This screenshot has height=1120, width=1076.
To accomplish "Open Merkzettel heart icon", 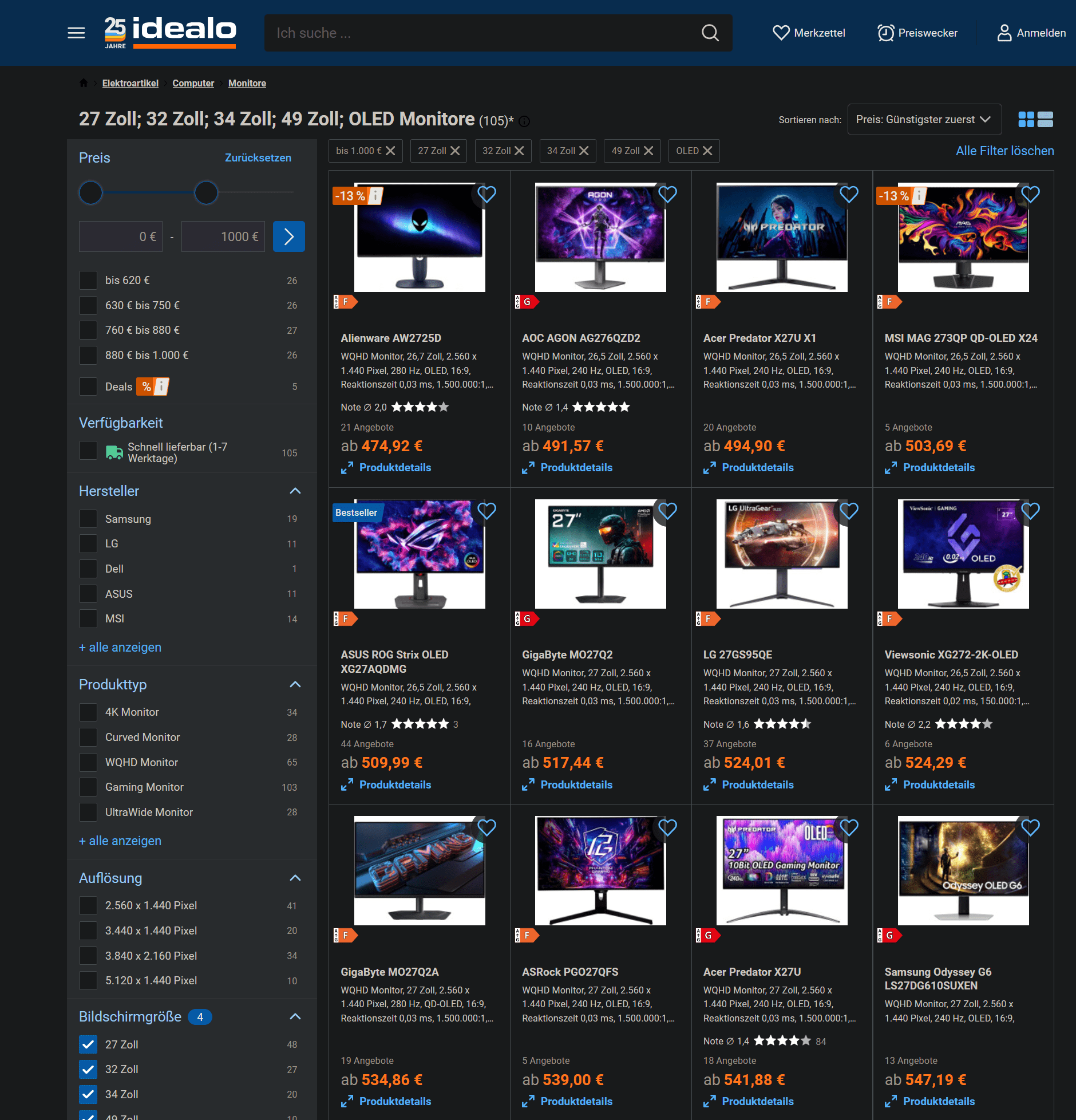I will [781, 33].
